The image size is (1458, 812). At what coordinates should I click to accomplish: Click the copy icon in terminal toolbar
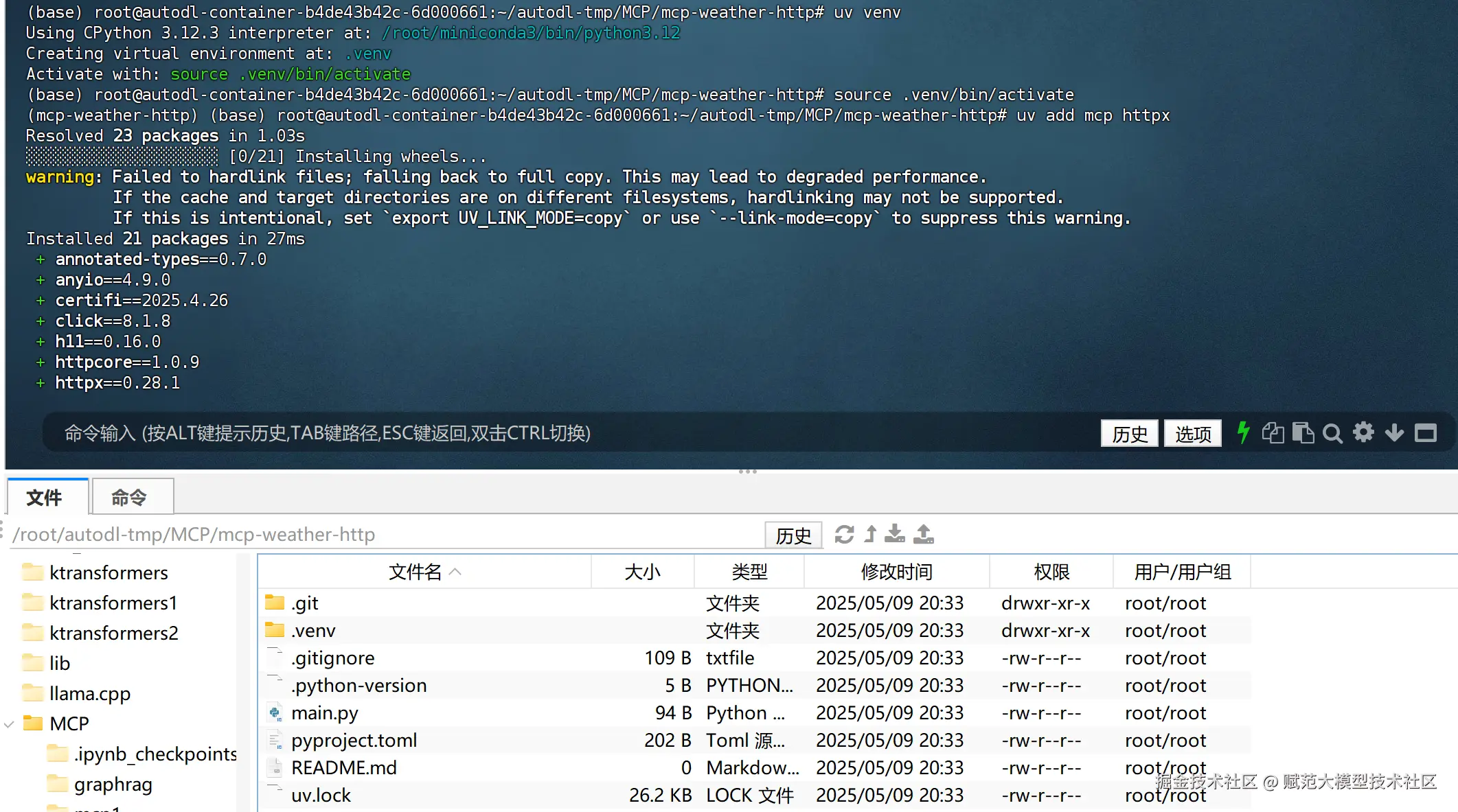1273,433
